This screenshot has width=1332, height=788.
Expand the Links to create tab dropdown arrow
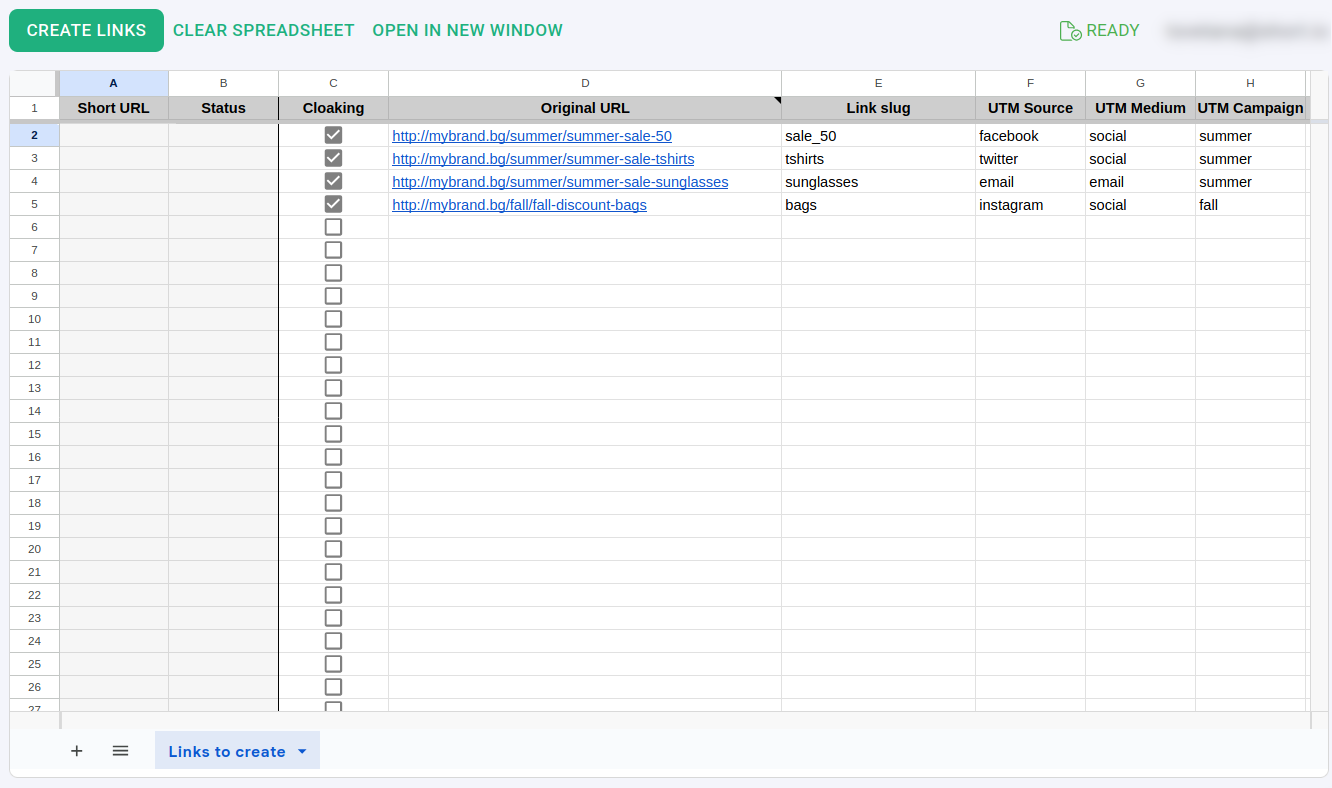click(302, 752)
